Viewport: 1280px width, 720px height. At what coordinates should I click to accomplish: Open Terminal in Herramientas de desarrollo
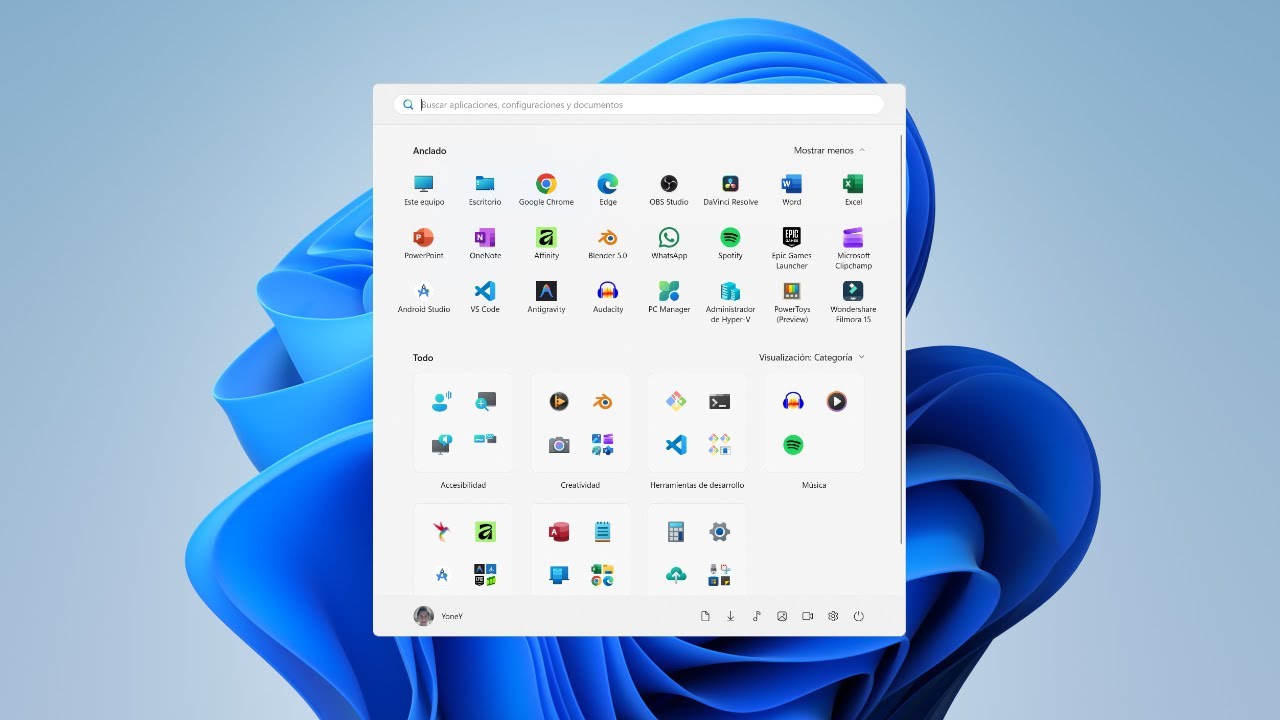point(719,401)
